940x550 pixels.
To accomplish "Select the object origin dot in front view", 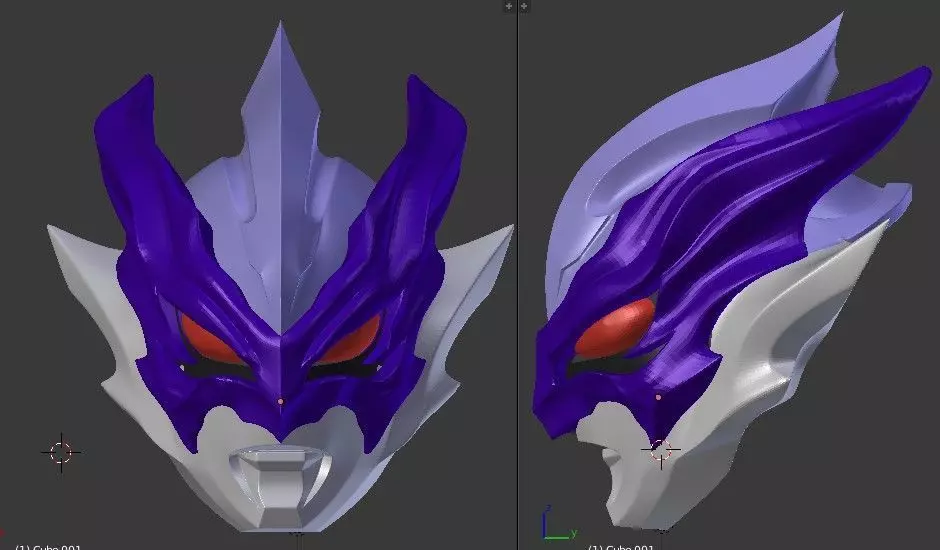I will click(281, 401).
